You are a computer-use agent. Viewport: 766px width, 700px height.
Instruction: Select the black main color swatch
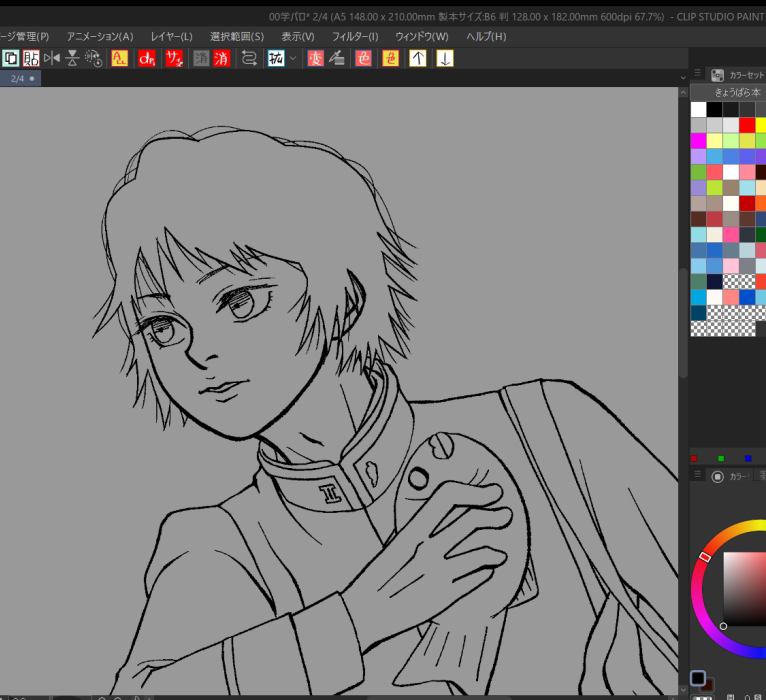point(698,678)
